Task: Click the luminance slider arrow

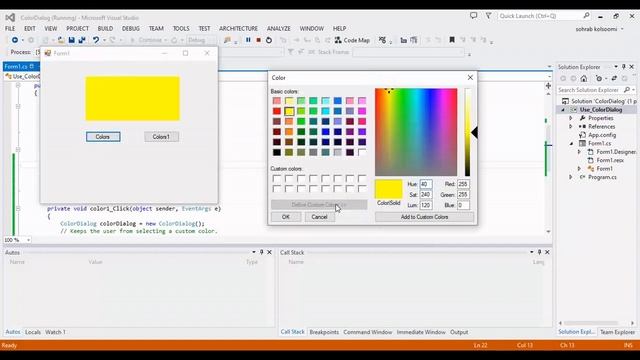Action: 474,132
